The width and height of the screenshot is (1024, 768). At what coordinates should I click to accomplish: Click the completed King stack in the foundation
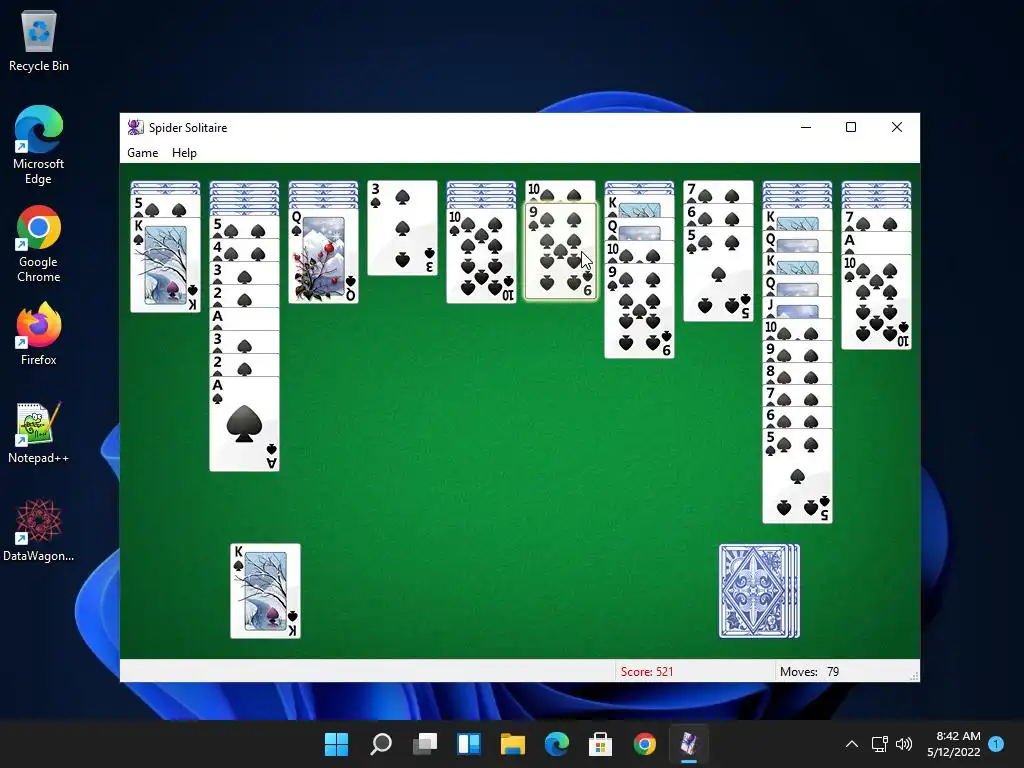click(265, 590)
